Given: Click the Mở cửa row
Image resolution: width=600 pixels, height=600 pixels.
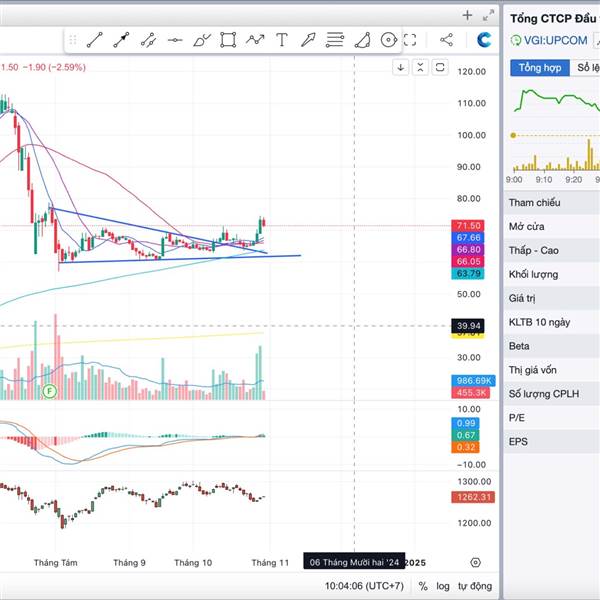Looking at the screenshot, I should coord(552,227).
